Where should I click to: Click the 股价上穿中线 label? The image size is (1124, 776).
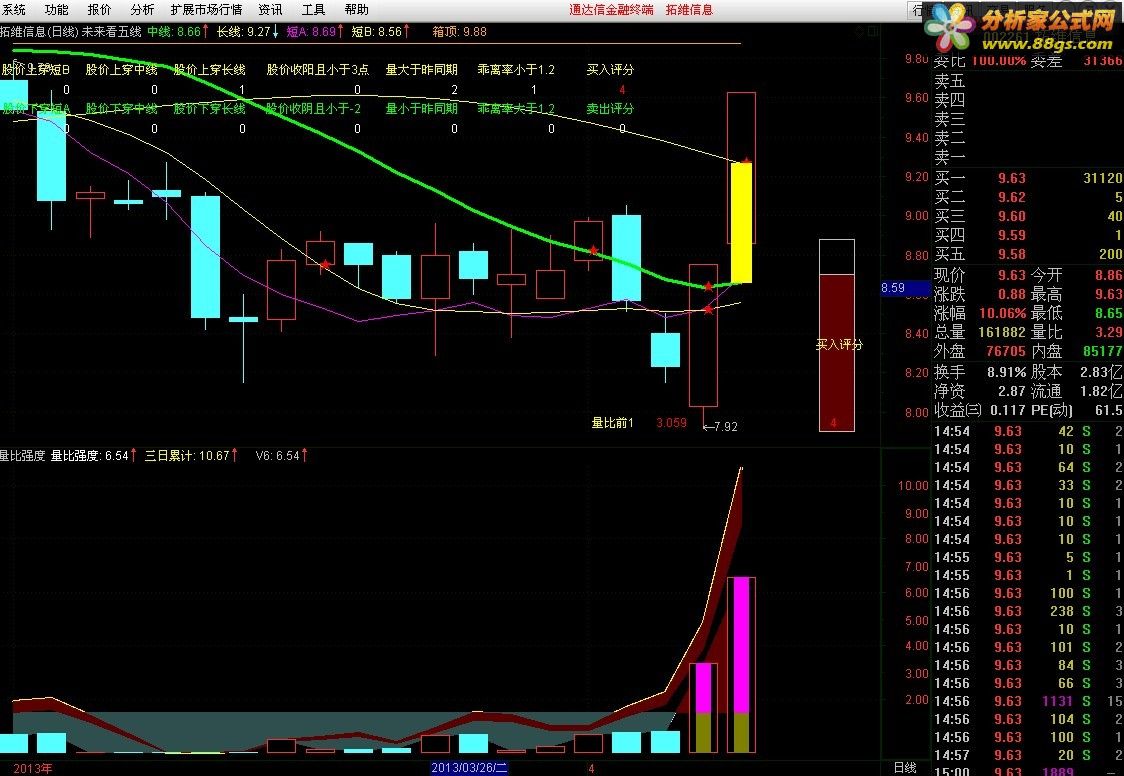121,70
